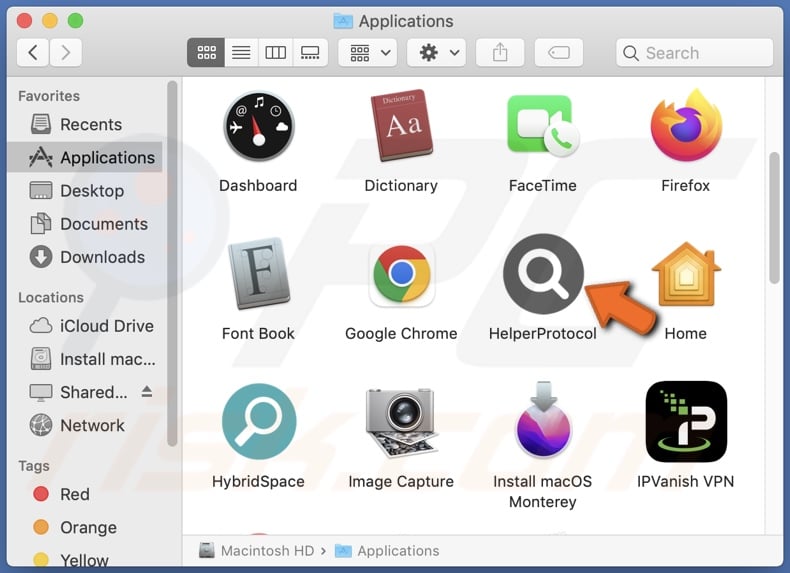Viewport: 790px width, 573px height.
Task: Select the HelperProtocol app icon
Action: [543, 274]
